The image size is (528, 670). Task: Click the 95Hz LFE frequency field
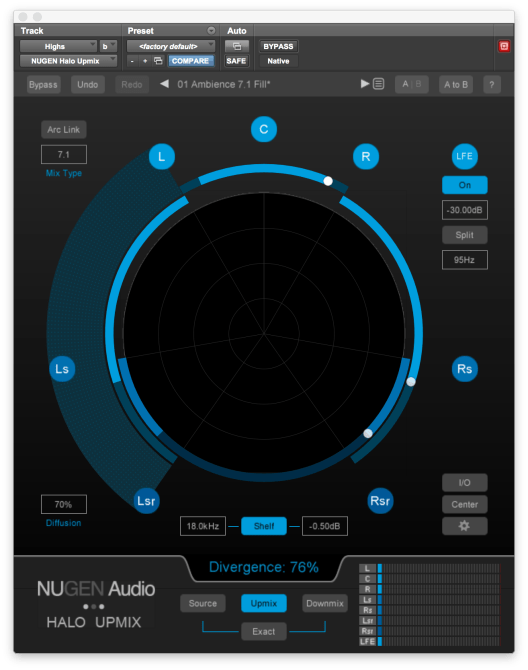pyautogui.click(x=464, y=260)
